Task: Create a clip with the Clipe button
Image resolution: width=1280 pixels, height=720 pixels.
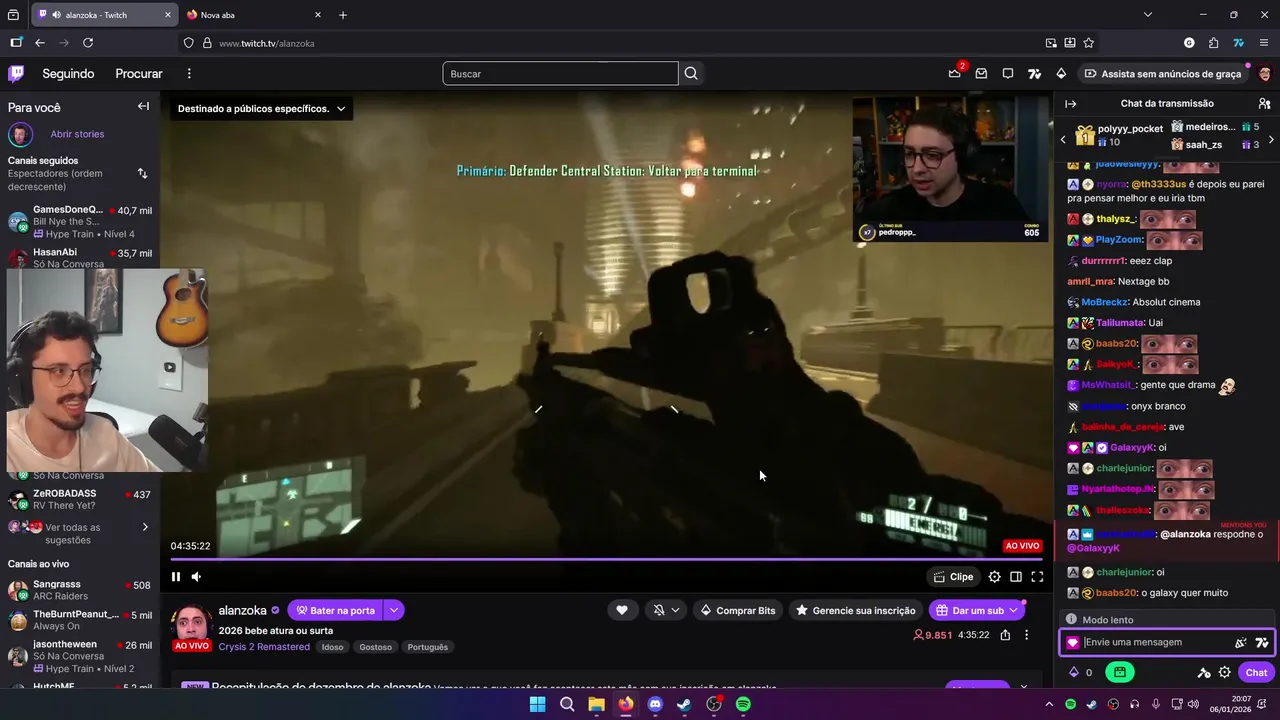Action: tap(953, 576)
